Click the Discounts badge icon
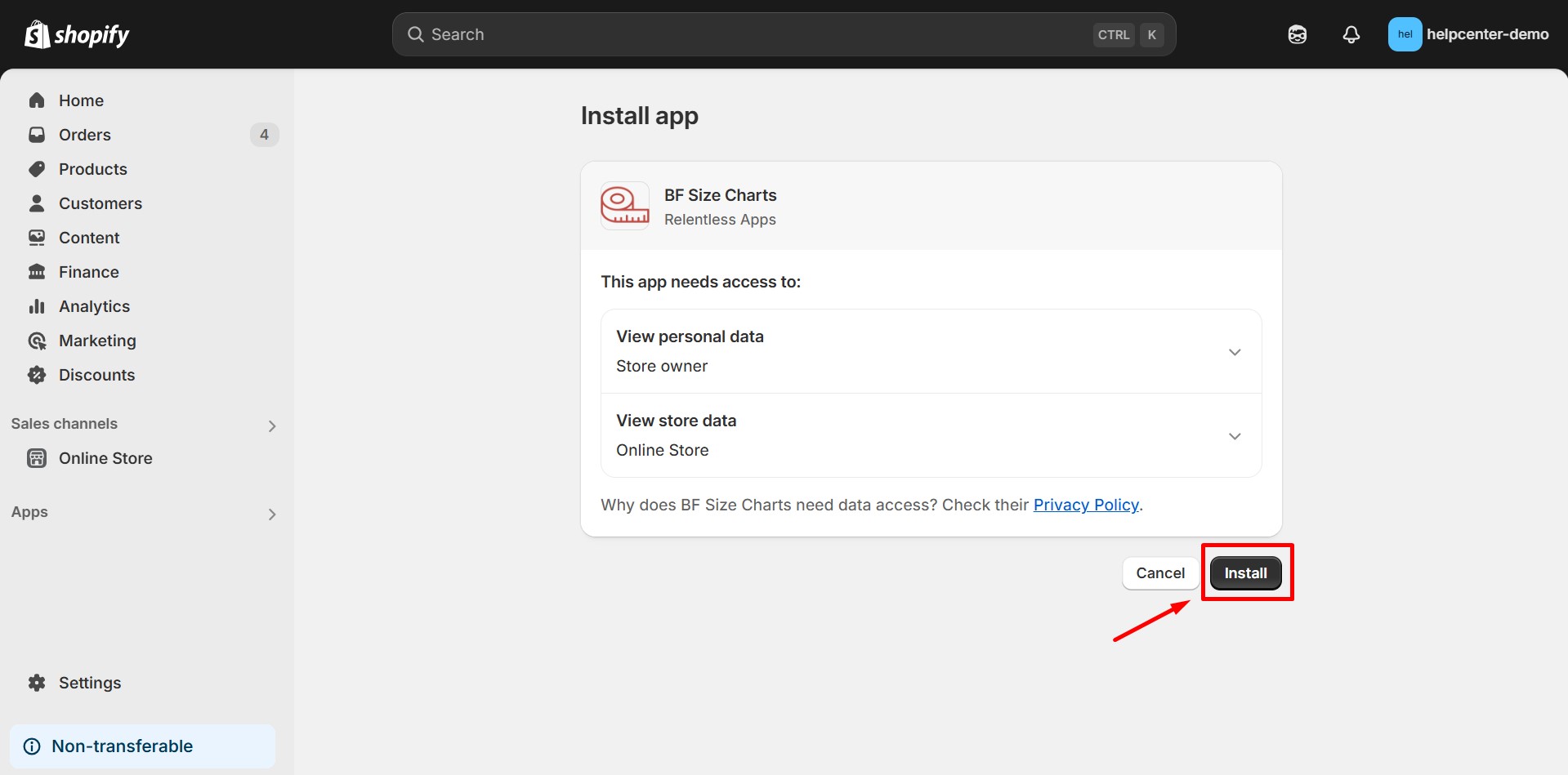Image resolution: width=1568 pixels, height=775 pixels. click(x=37, y=375)
